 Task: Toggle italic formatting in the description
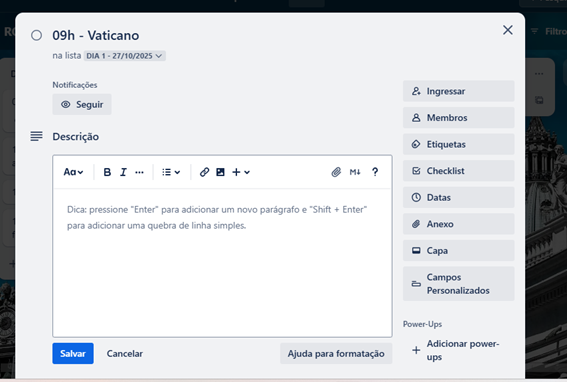click(123, 172)
